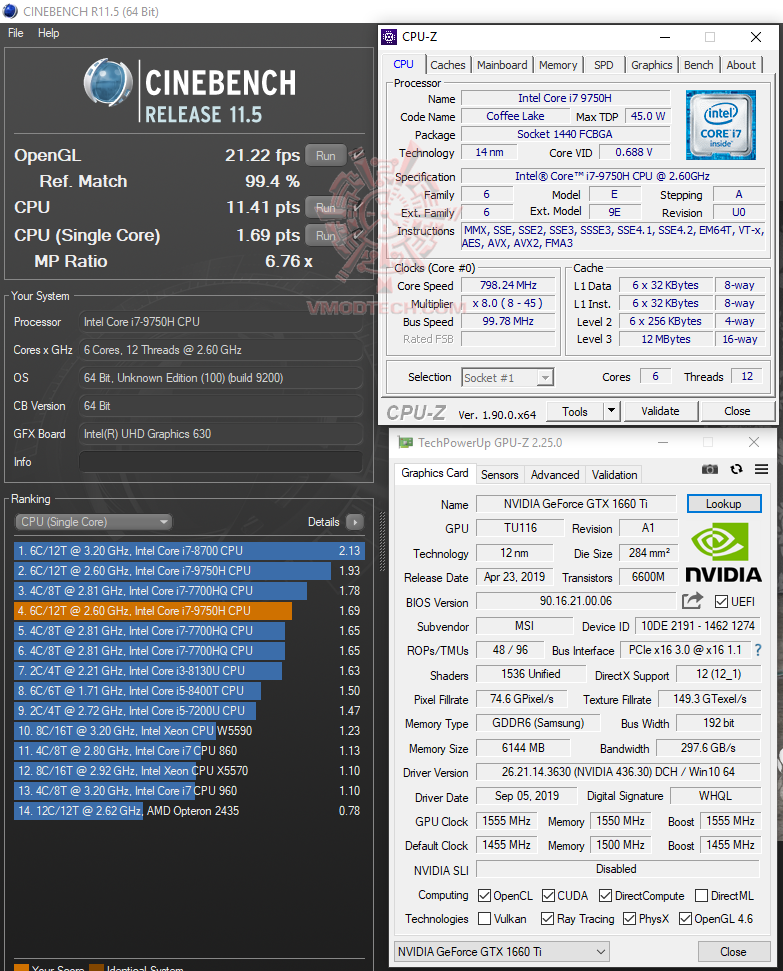Image resolution: width=783 pixels, height=971 pixels.
Task: Open the Help menu in Cinebench
Action: (48, 33)
